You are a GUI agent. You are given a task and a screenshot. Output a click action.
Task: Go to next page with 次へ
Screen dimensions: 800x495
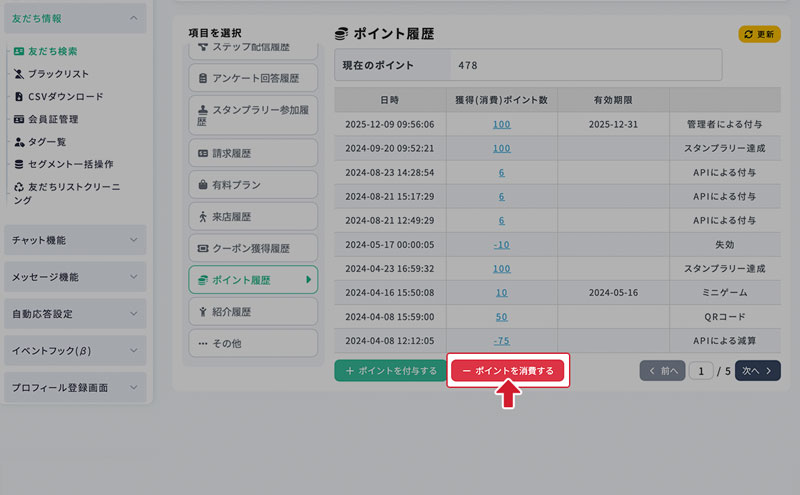(757, 371)
